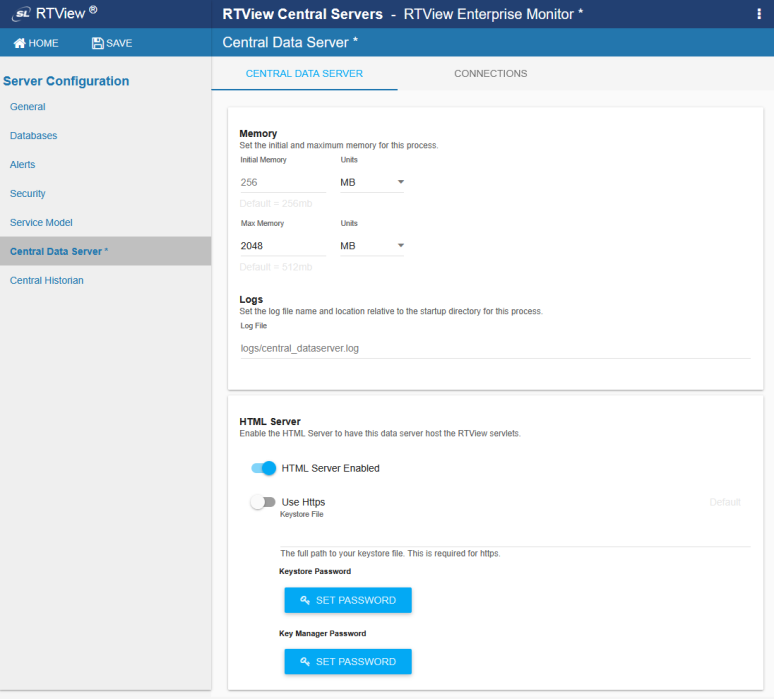Viewport: 774px width, 699px height.
Task: Open the vertical three-dot menu
Action: pos(759,14)
